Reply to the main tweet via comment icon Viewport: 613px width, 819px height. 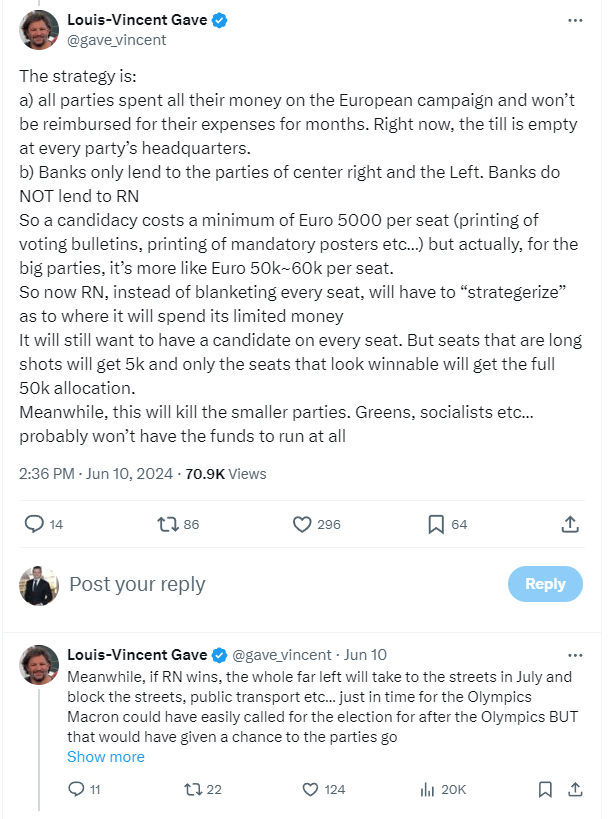tap(34, 524)
